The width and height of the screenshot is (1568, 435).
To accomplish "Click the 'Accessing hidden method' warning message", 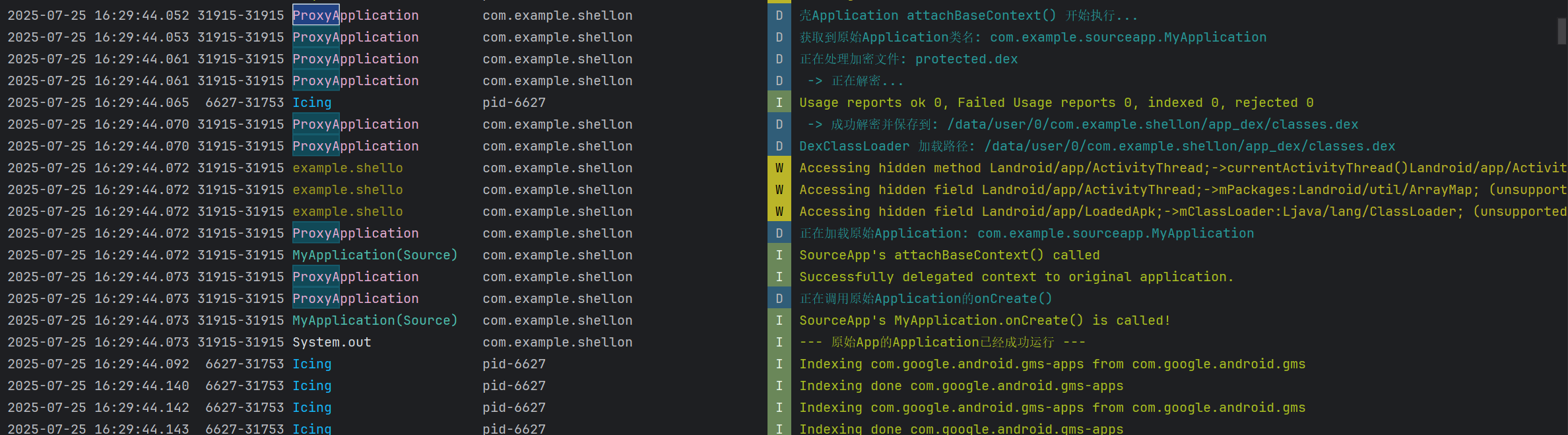I will tap(1183, 168).
